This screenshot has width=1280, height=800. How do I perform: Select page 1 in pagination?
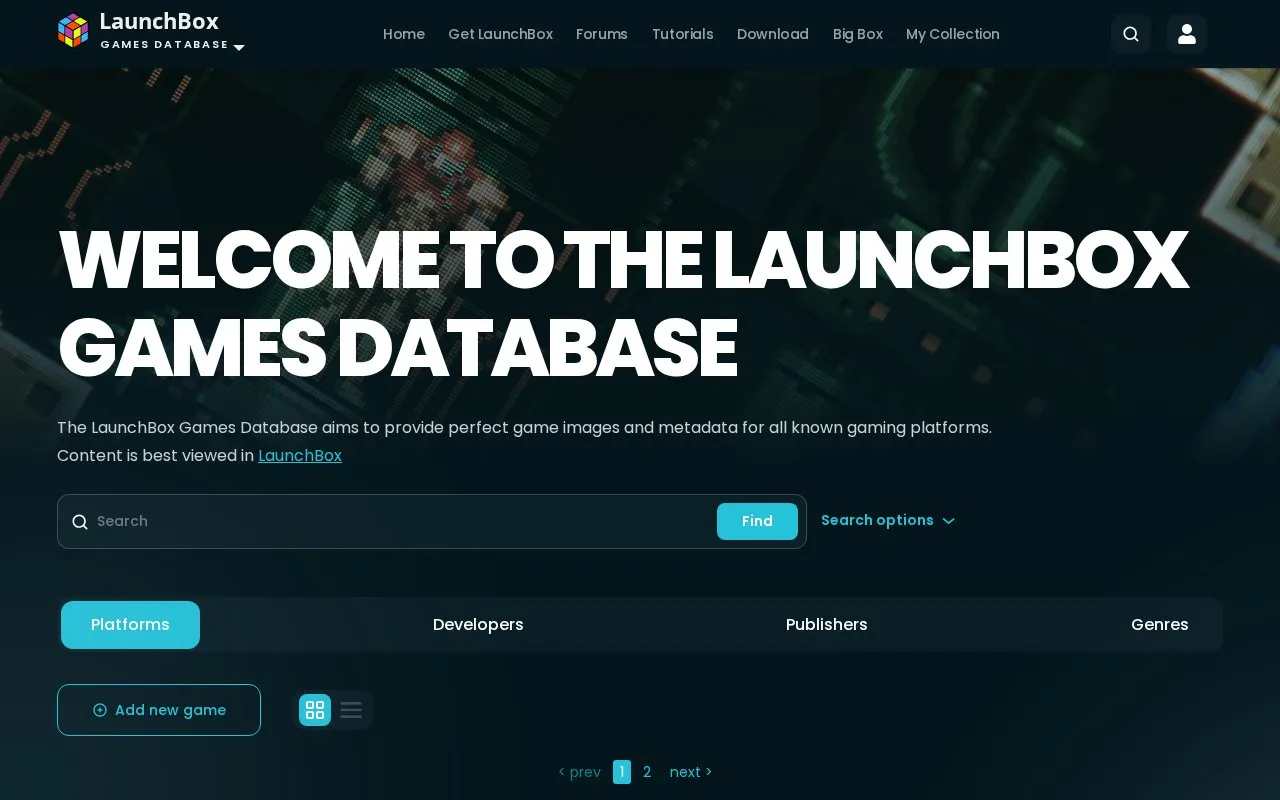[x=622, y=772]
